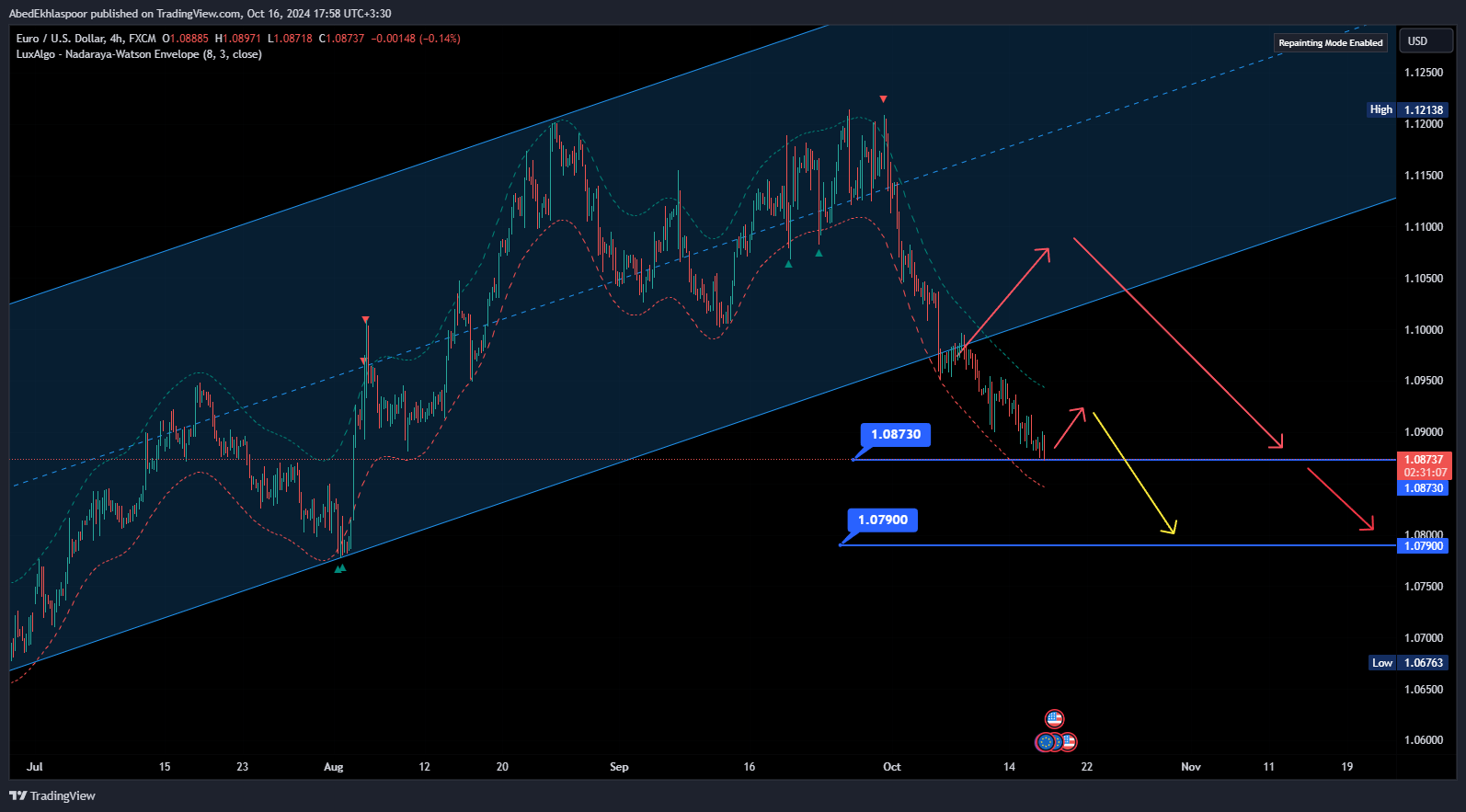Click the FXCM source in the legend
The height and width of the screenshot is (812, 1466).
143,39
